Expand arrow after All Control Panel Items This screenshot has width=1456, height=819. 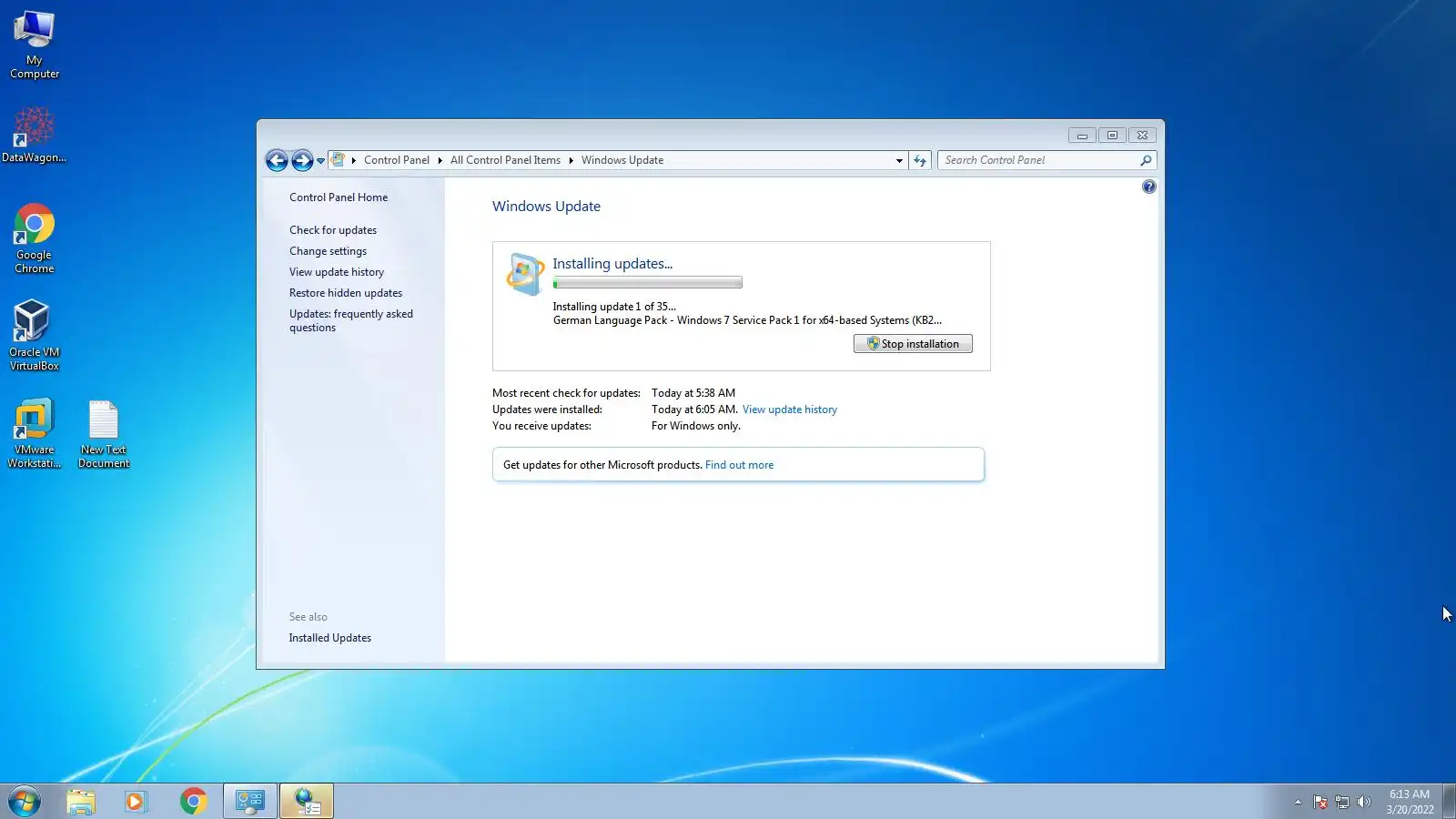[x=571, y=160]
